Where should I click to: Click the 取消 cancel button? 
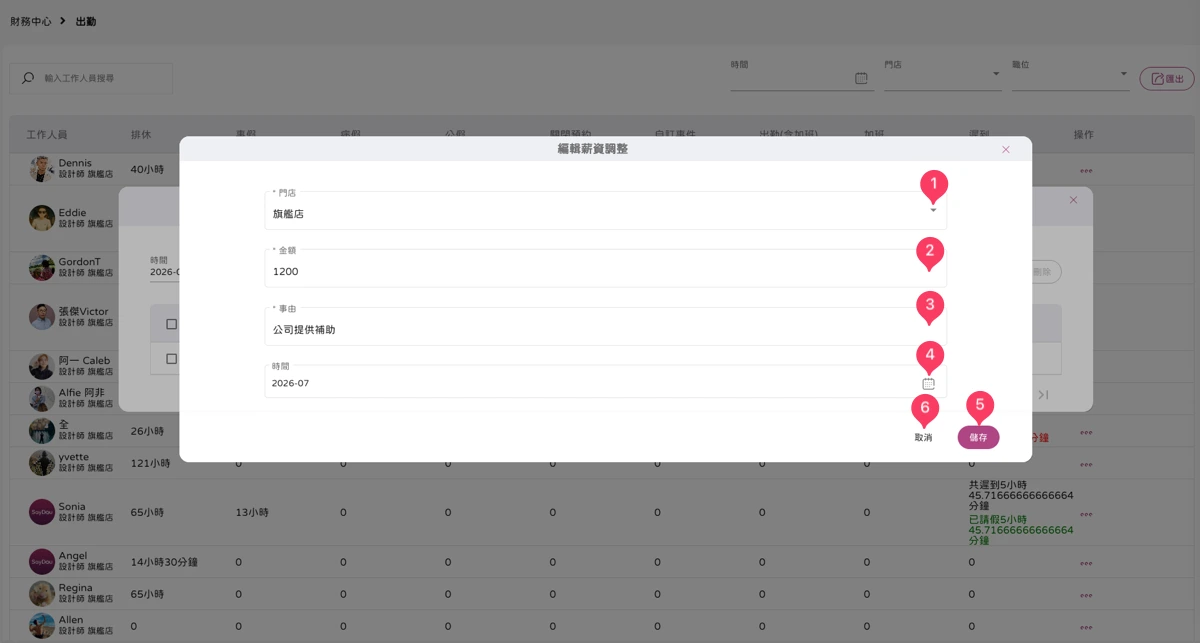[x=923, y=438]
